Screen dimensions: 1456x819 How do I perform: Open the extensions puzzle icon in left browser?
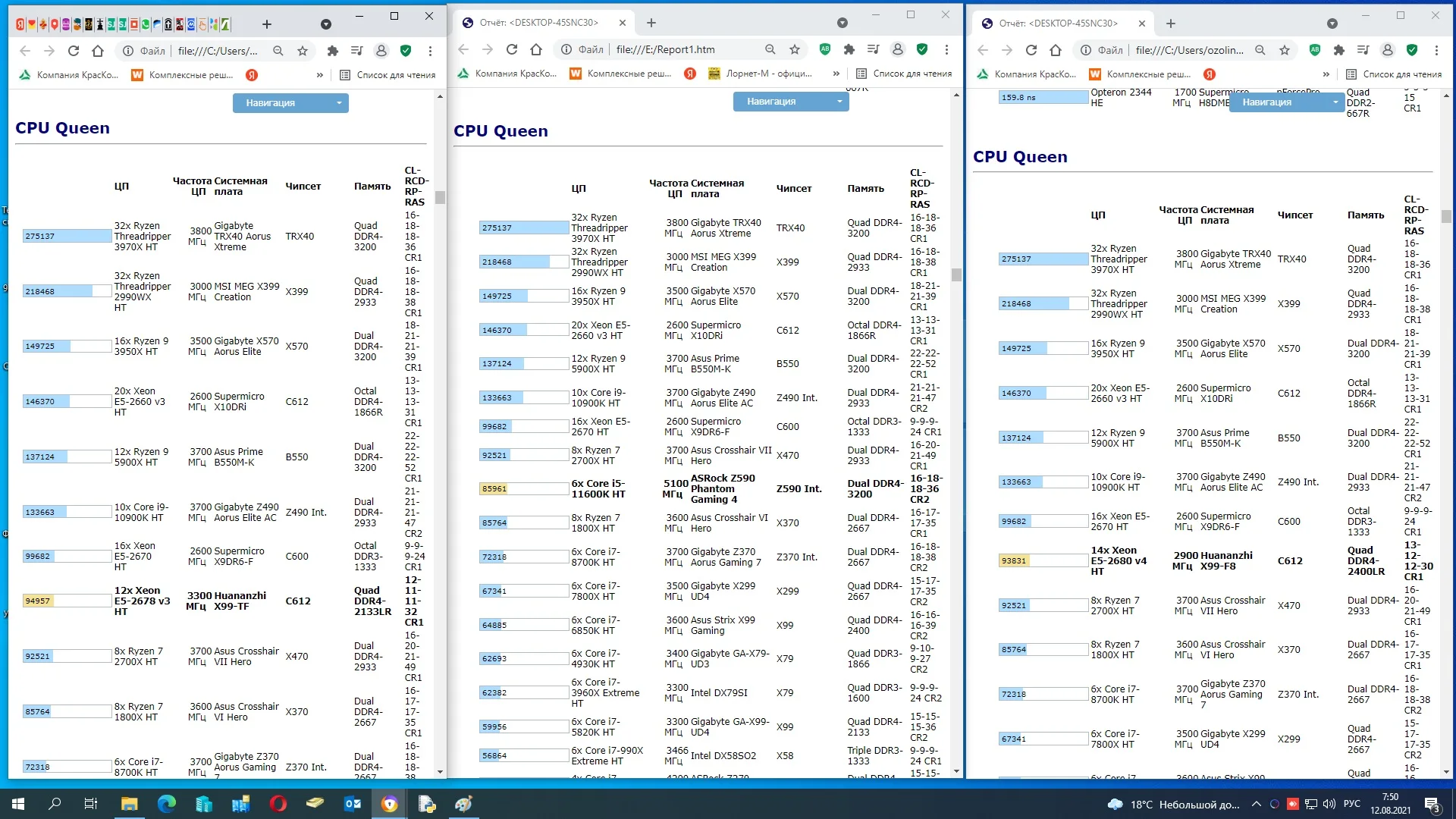point(332,51)
